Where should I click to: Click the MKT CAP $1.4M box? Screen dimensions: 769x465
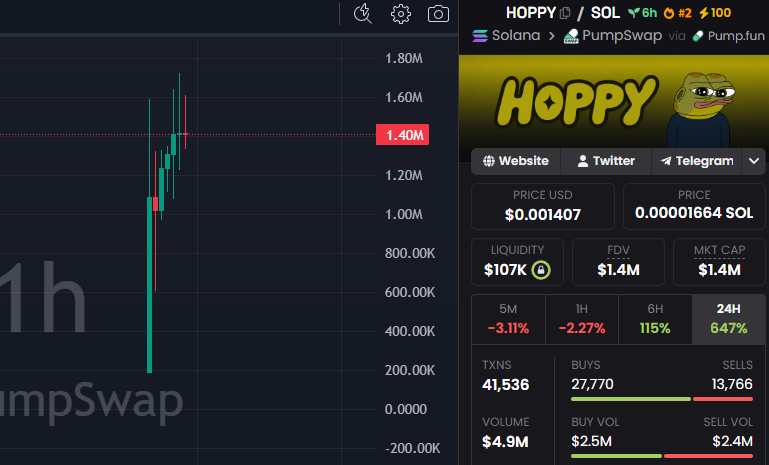tap(719, 262)
